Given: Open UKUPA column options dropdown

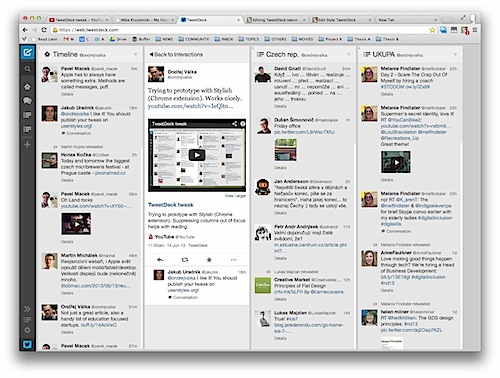Looking at the screenshot, I should tap(455, 54).
